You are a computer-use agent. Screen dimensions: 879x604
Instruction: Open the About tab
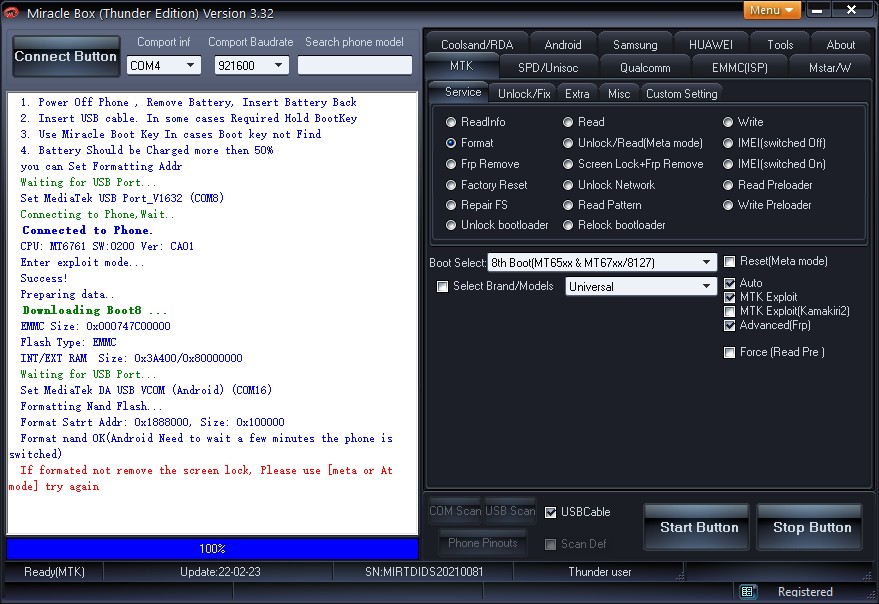[x=840, y=44]
